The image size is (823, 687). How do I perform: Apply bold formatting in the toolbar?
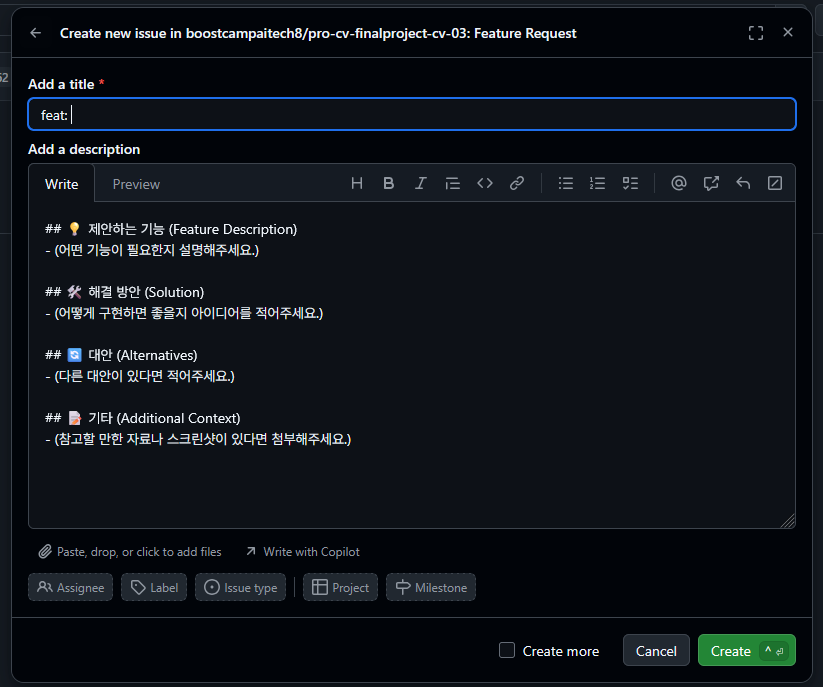(x=388, y=183)
